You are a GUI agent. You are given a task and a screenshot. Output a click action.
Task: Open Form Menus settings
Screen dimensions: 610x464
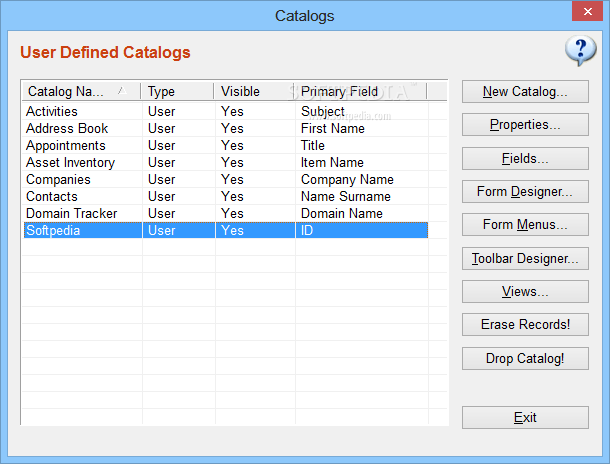tap(525, 224)
